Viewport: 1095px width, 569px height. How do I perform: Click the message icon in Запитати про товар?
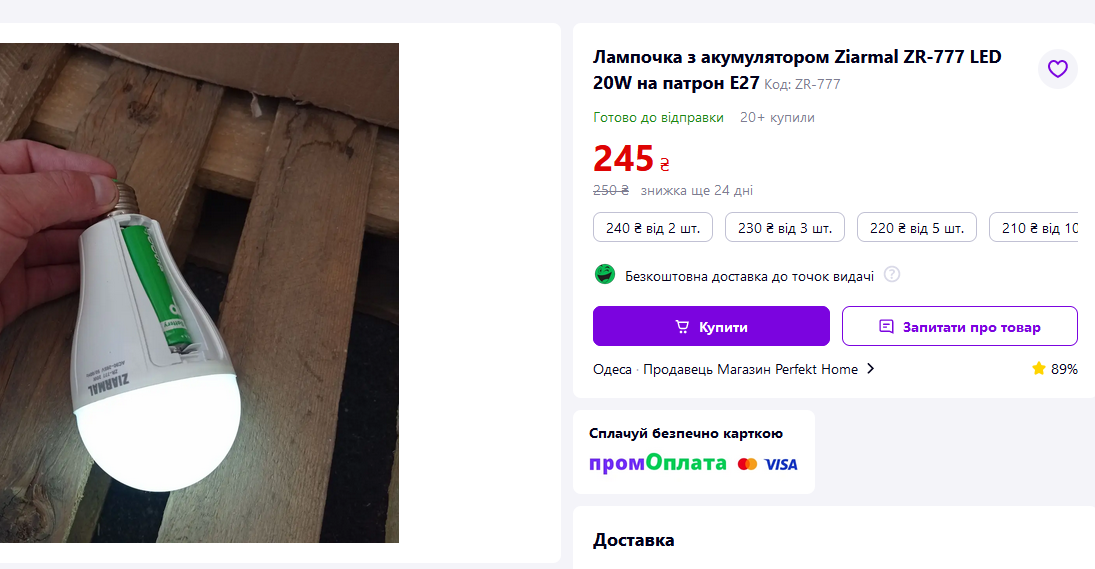tap(886, 326)
